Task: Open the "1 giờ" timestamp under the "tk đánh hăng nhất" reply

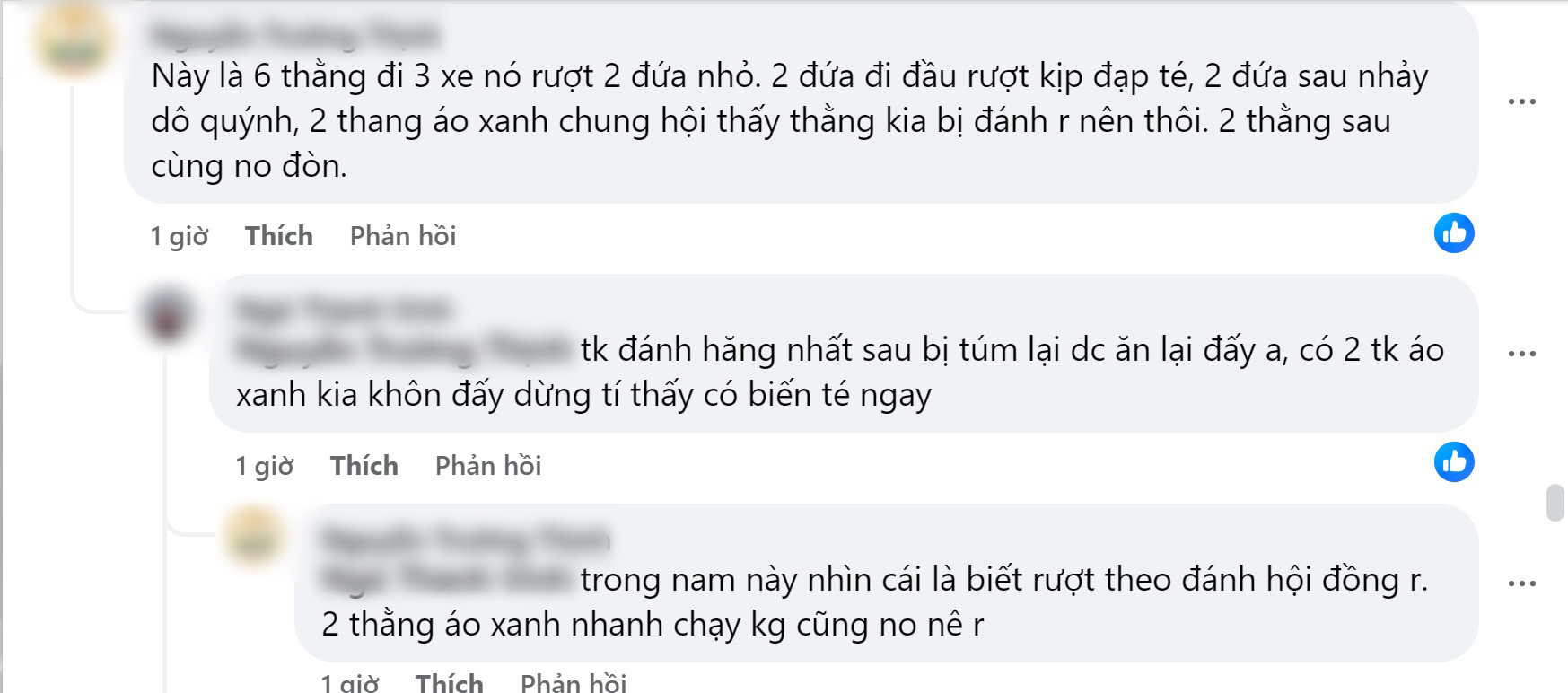Action: point(265,466)
